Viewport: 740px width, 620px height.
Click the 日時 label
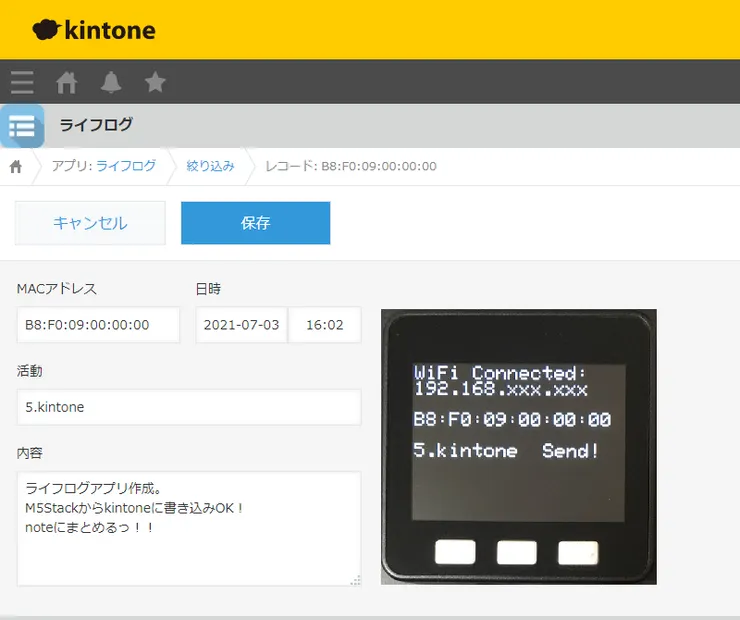click(x=208, y=289)
